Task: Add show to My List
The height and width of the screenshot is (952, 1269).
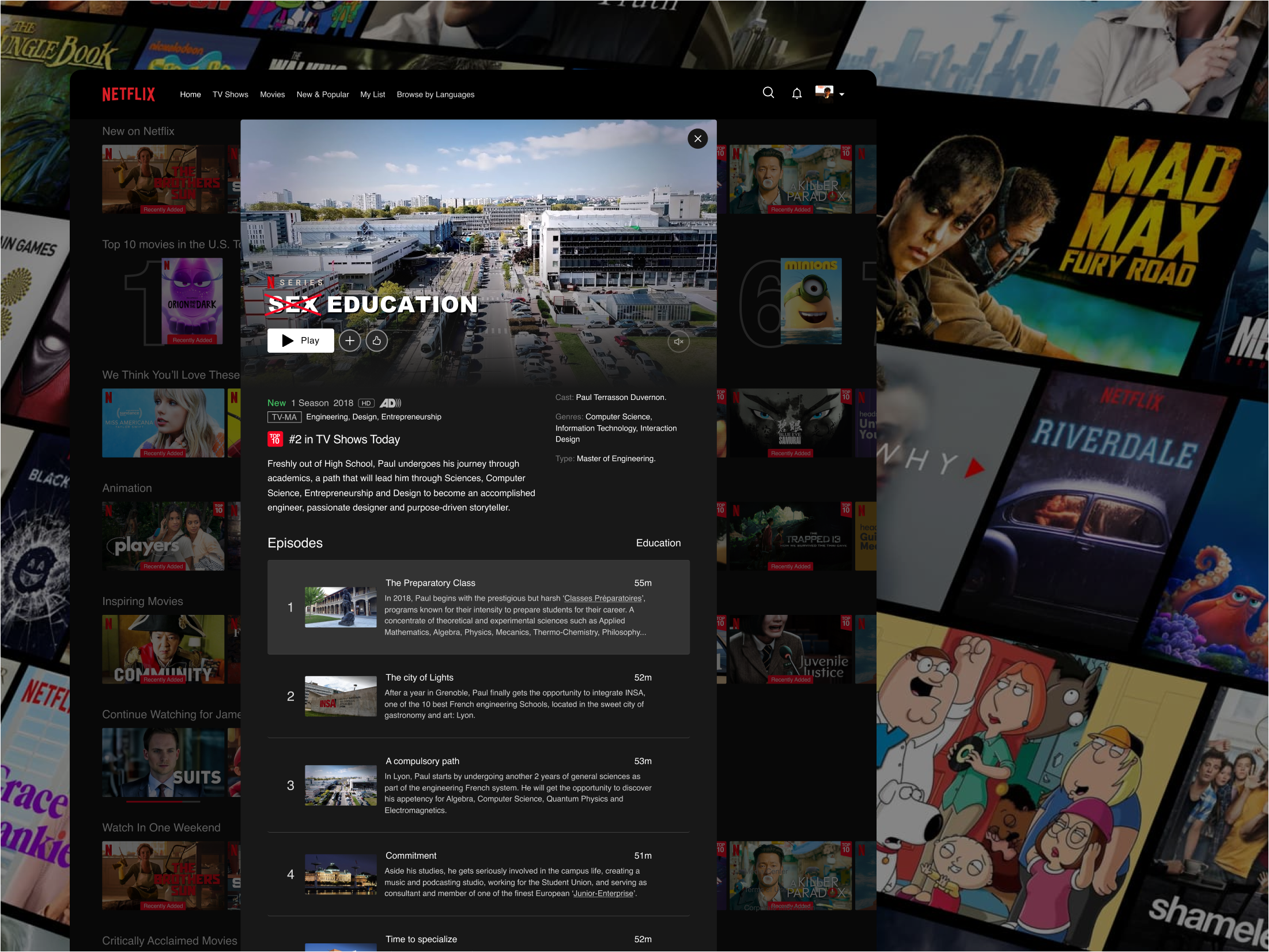Action: click(349, 341)
